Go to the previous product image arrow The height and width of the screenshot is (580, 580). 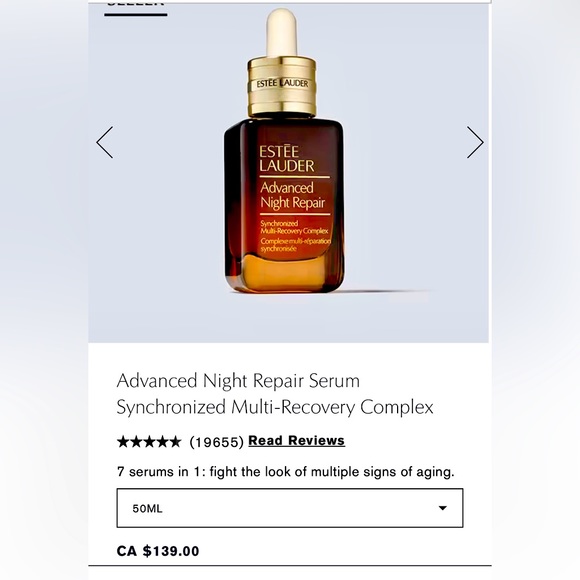[105, 142]
